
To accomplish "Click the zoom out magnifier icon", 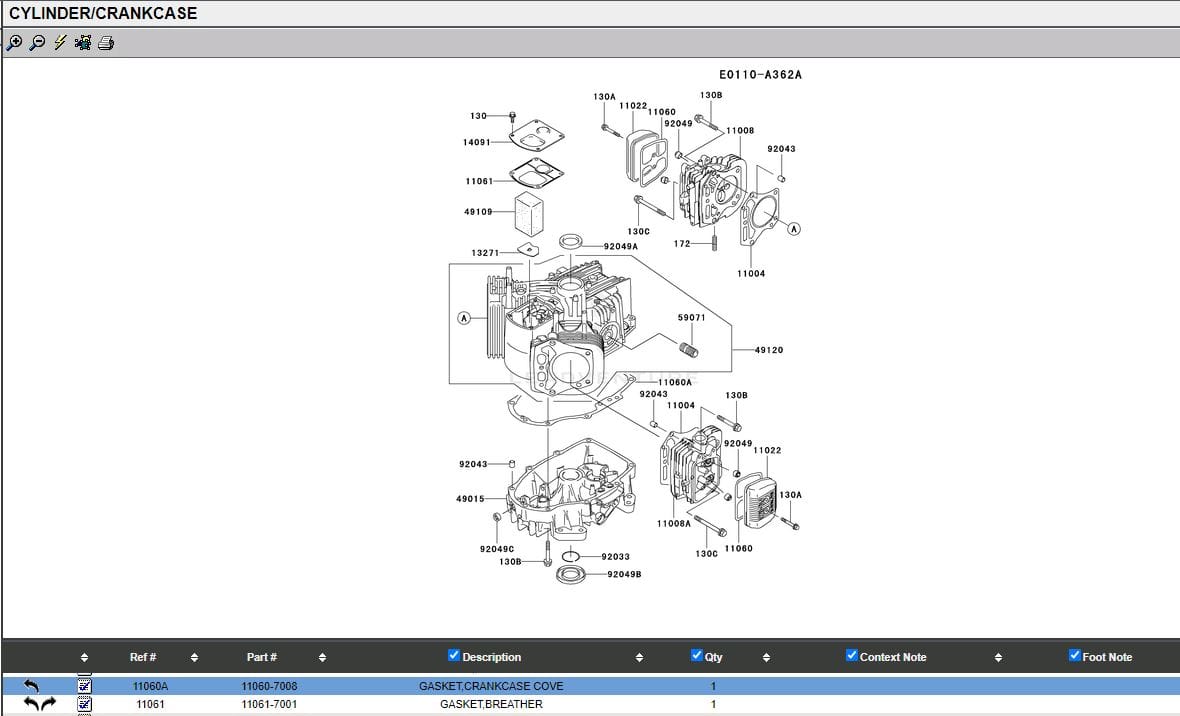I will [37, 43].
